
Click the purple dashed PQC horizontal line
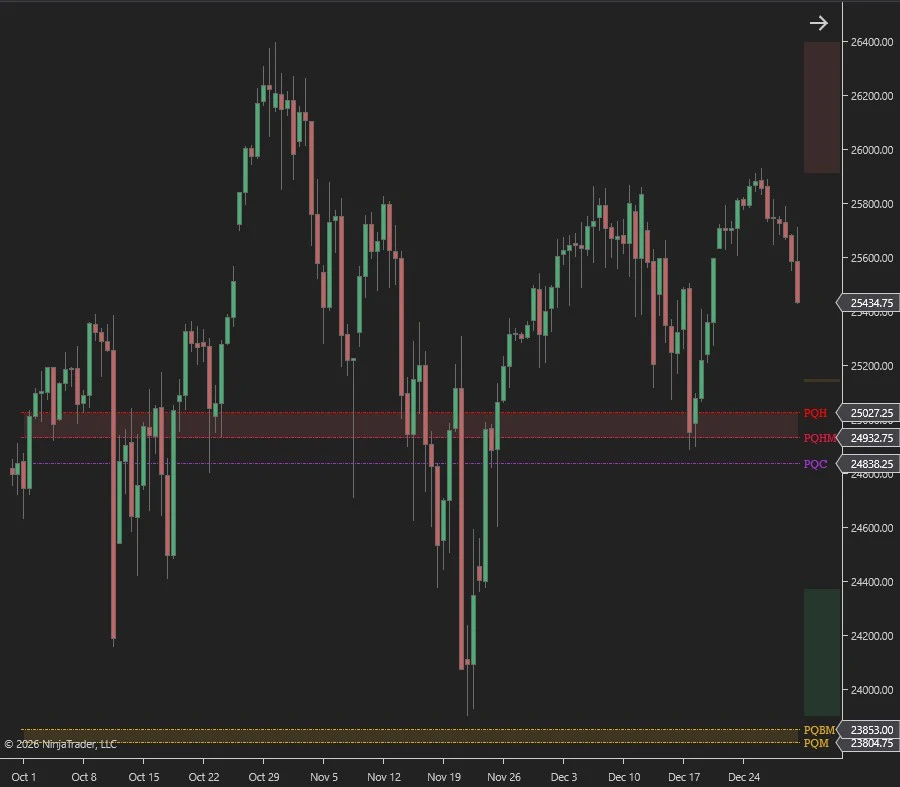pyautogui.click(x=410, y=464)
